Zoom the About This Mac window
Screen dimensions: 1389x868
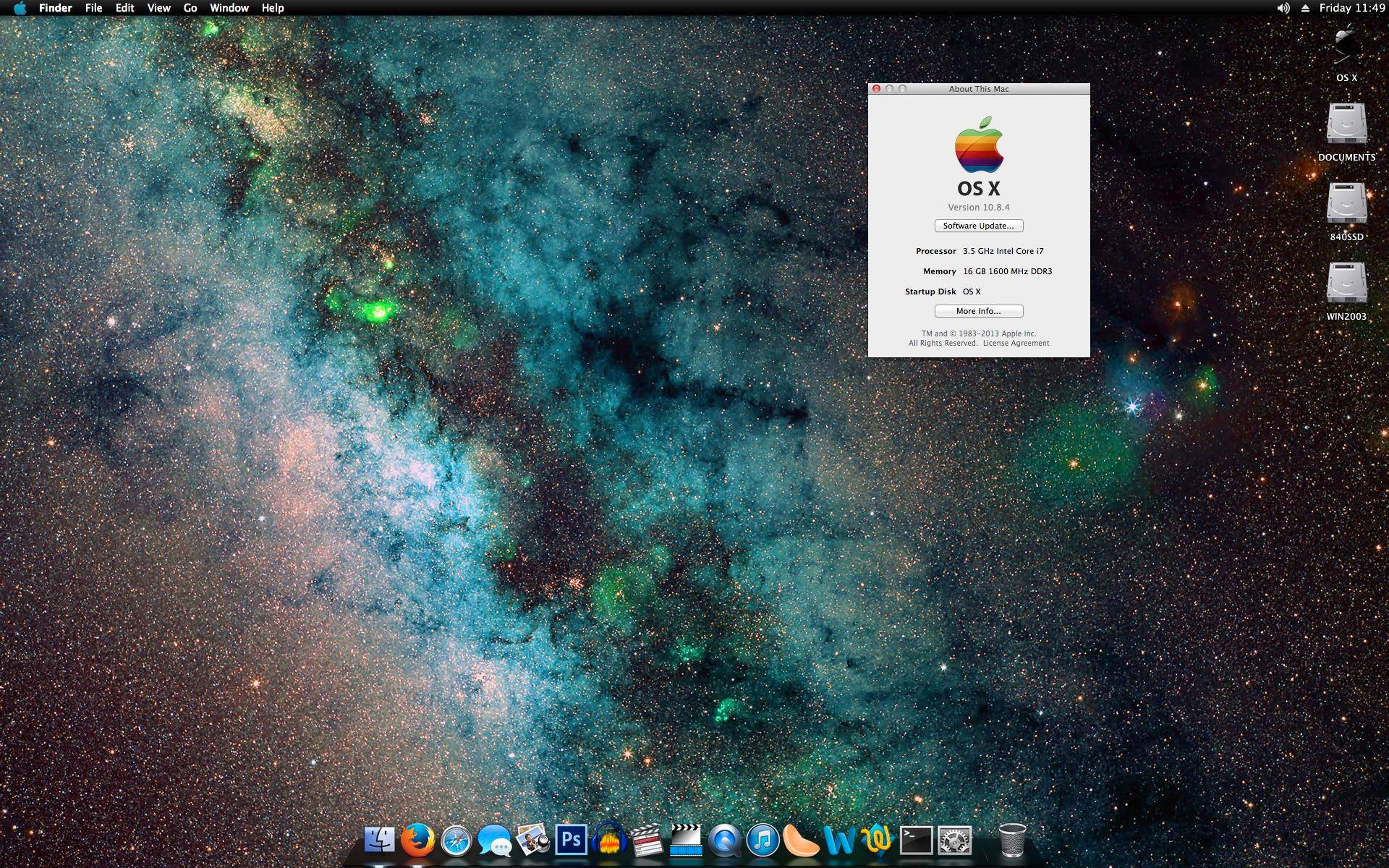[x=902, y=89]
